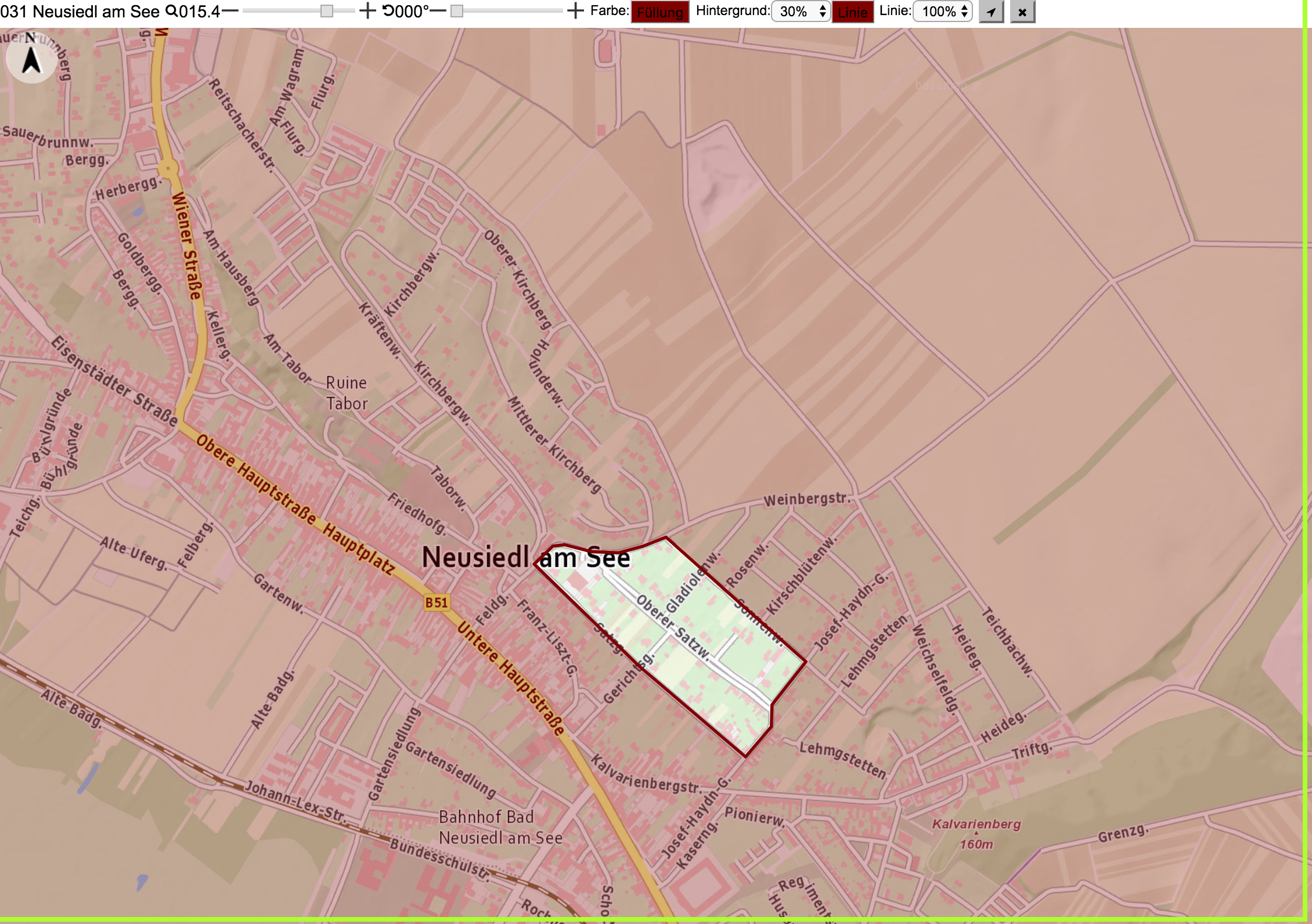The width and height of the screenshot is (1312, 924).
Task: Click the rotation plus icon
Action: click(x=575, y=11)
